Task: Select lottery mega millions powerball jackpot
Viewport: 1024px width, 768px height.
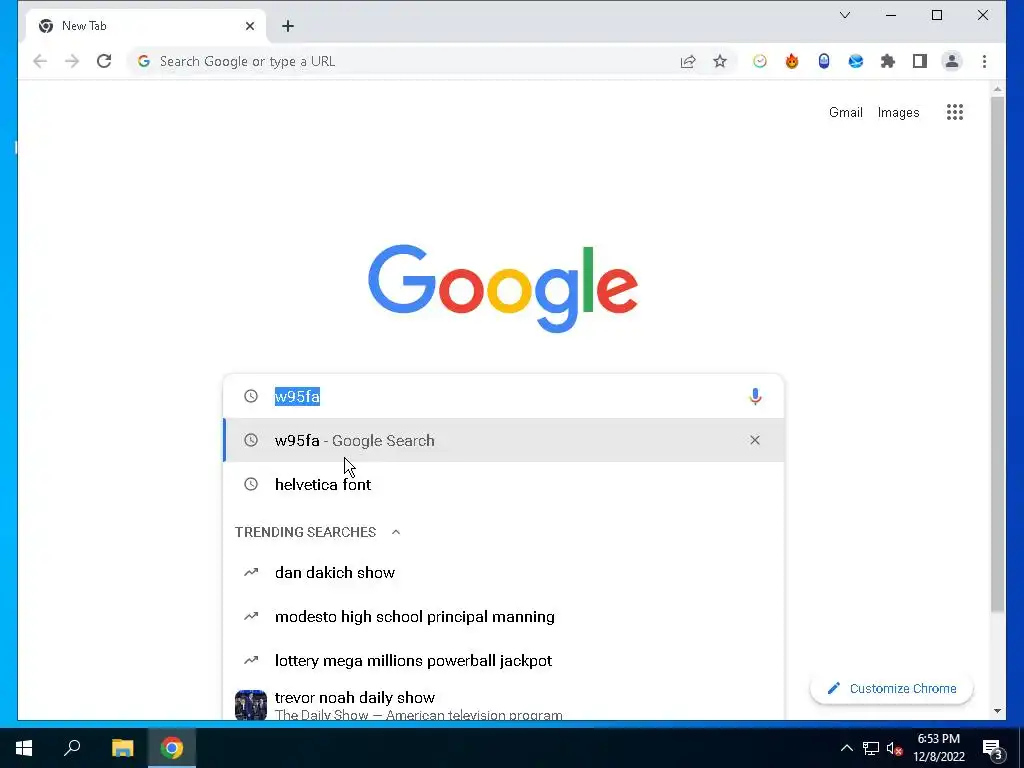Action: click(x=504, y=660)
